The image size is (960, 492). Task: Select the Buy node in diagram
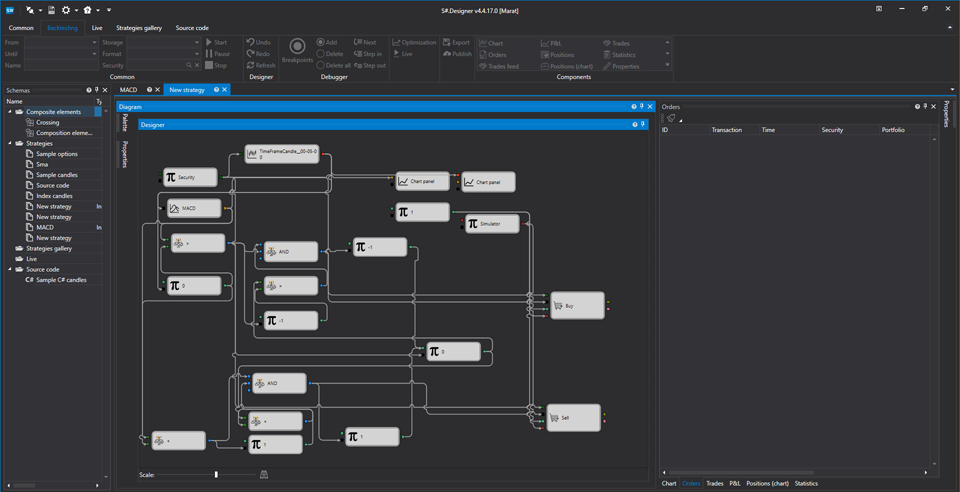(x=577, y=305)
